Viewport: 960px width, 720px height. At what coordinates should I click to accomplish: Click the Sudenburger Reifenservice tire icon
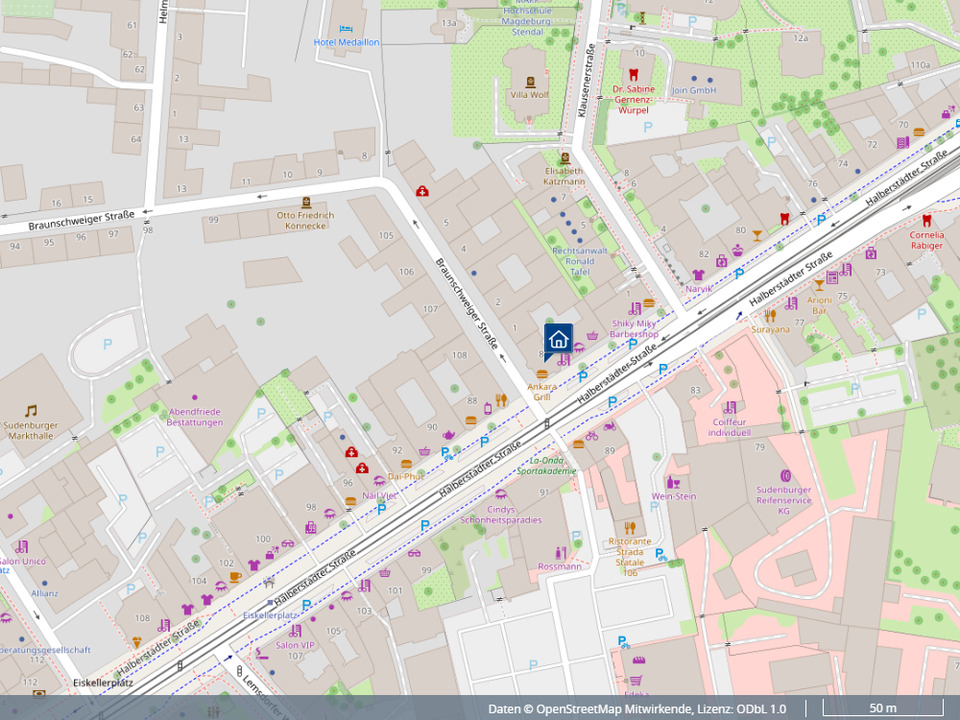coord(784,475)
